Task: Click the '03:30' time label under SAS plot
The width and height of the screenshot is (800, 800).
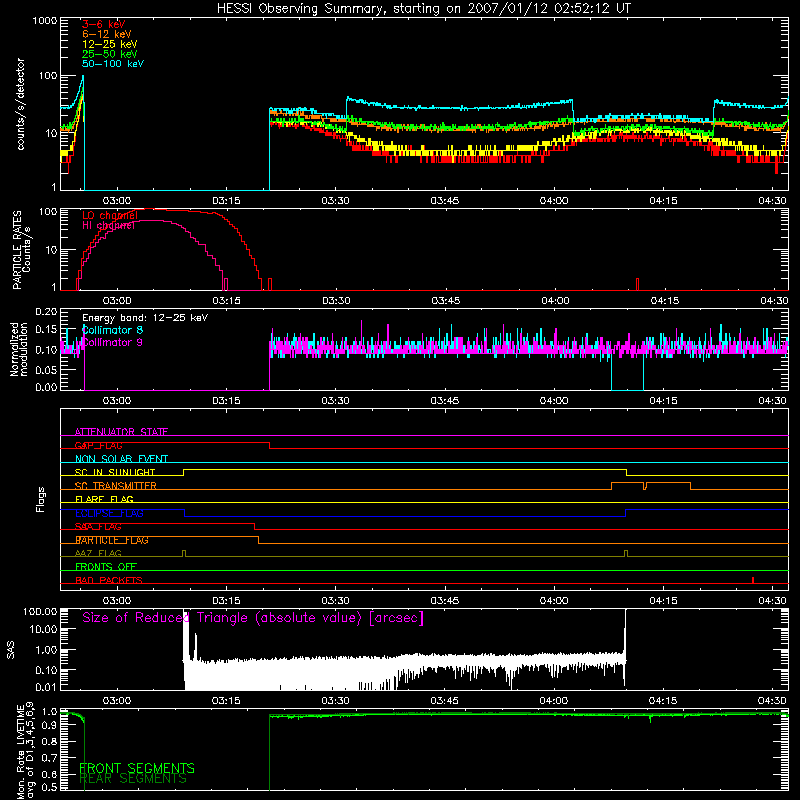Action: (x=335, y=701)
